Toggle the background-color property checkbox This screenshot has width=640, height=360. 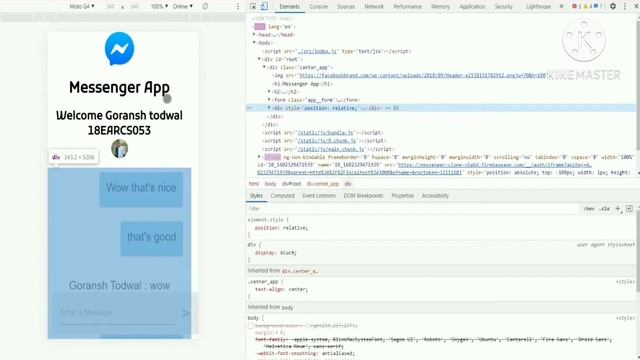pos(251,326)
